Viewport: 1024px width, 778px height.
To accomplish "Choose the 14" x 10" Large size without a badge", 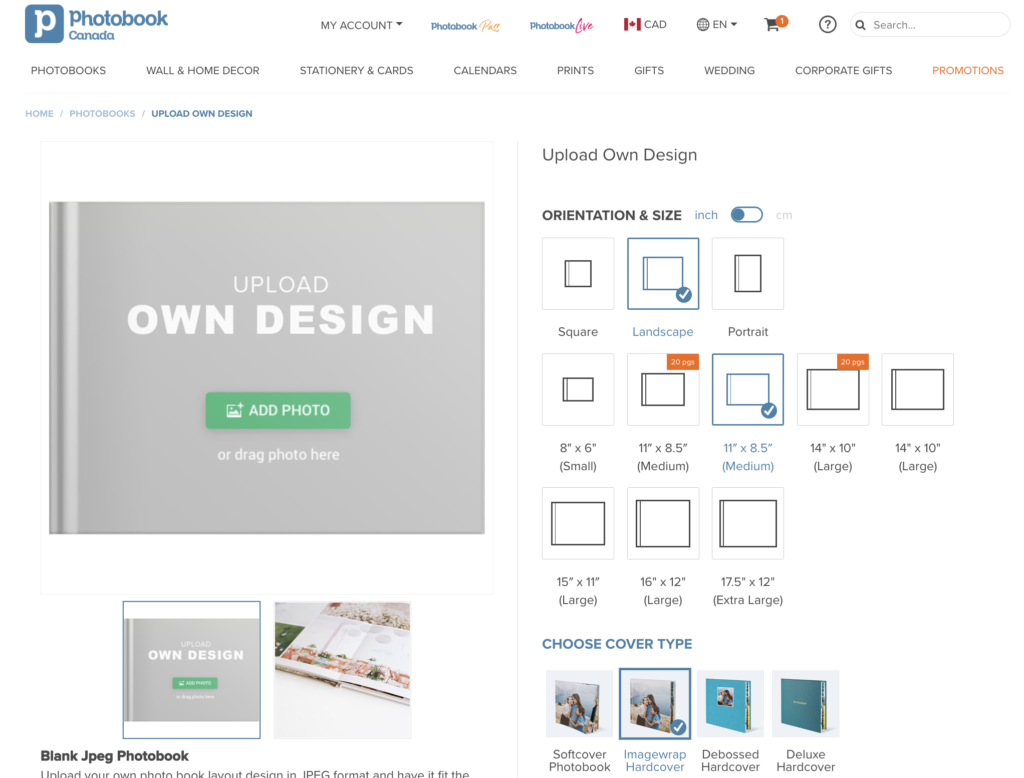I will [918, 389].
